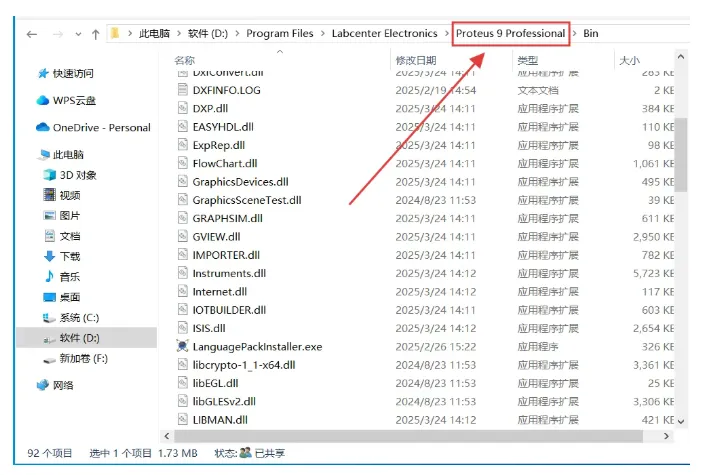Select 此电脑 in the address breadcrumb

tap(154, 34)
